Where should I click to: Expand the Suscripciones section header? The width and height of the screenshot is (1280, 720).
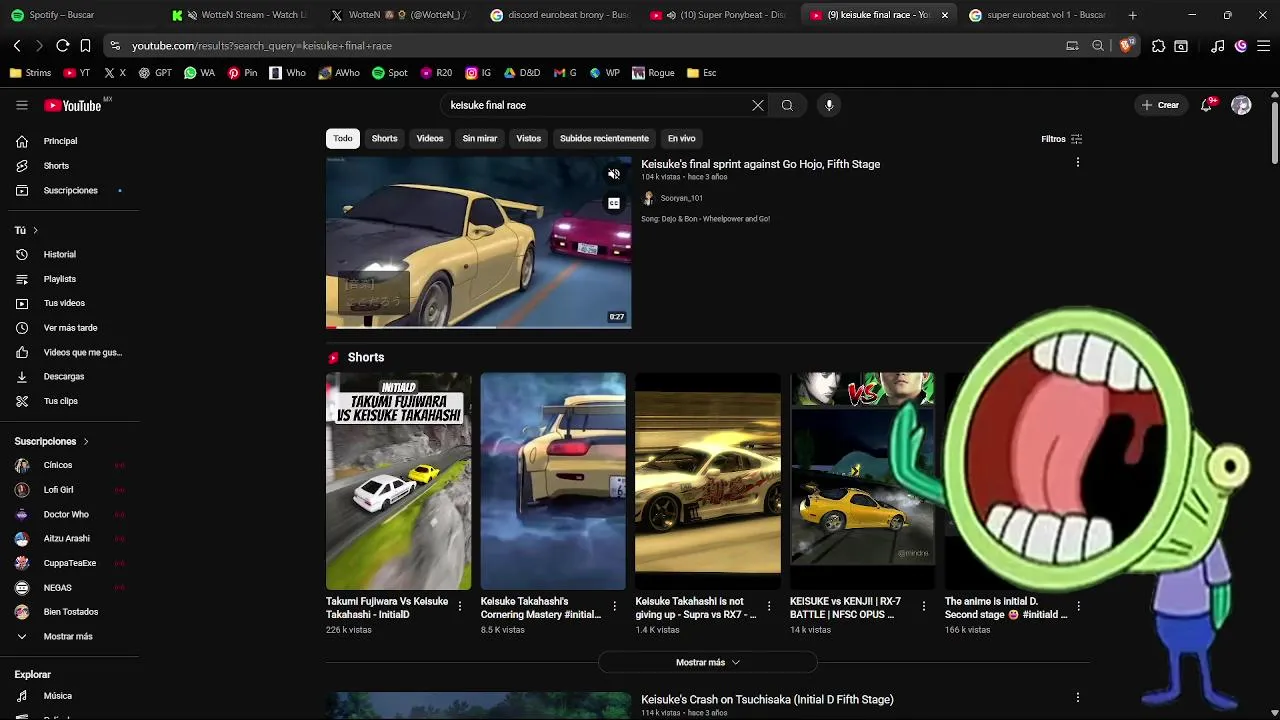point(52,441)
